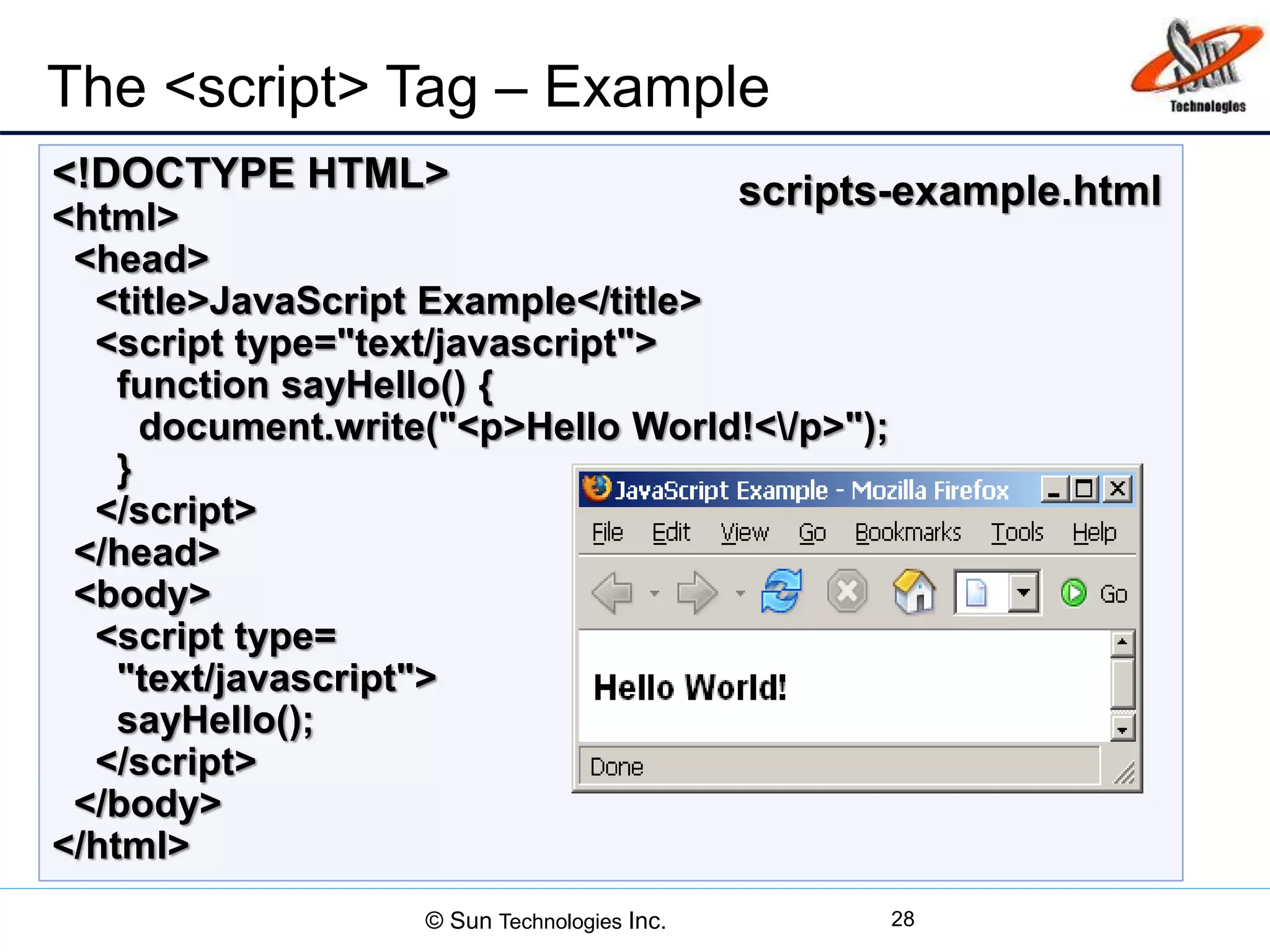Image resolution: width=1270 pixels, height=952 pixels.
Task: Click the 'scripts-example.html' file name
Action: 949,192
